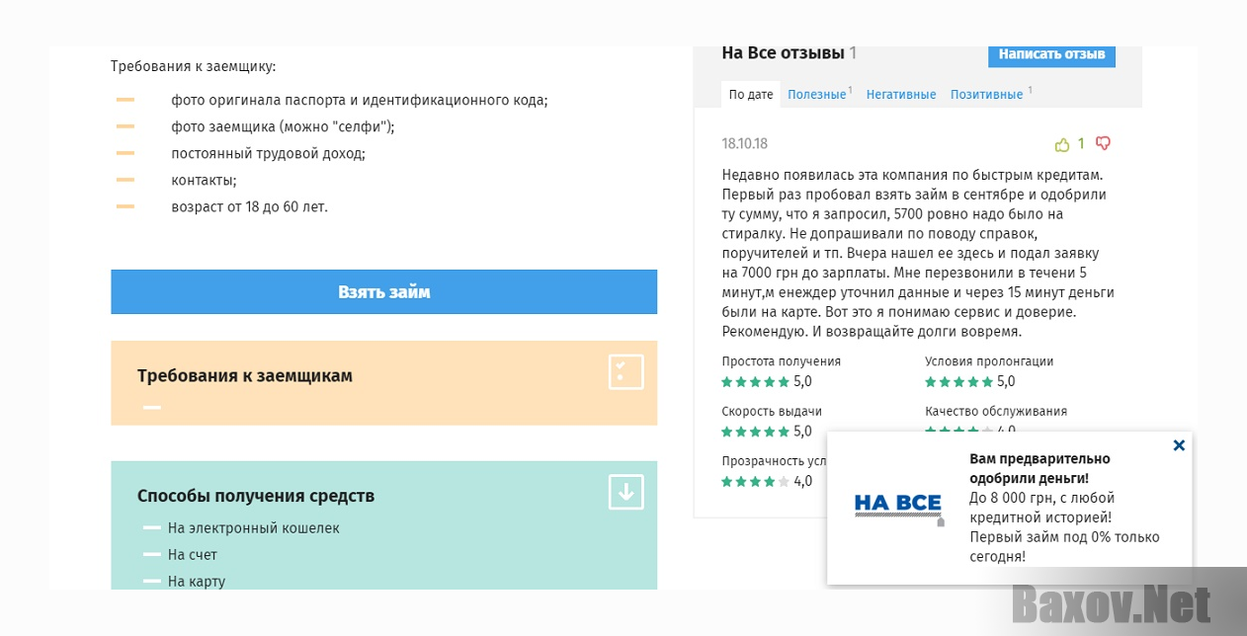
Task: Click the На электронный кошелек item
Action: click(x=254, y=528)
